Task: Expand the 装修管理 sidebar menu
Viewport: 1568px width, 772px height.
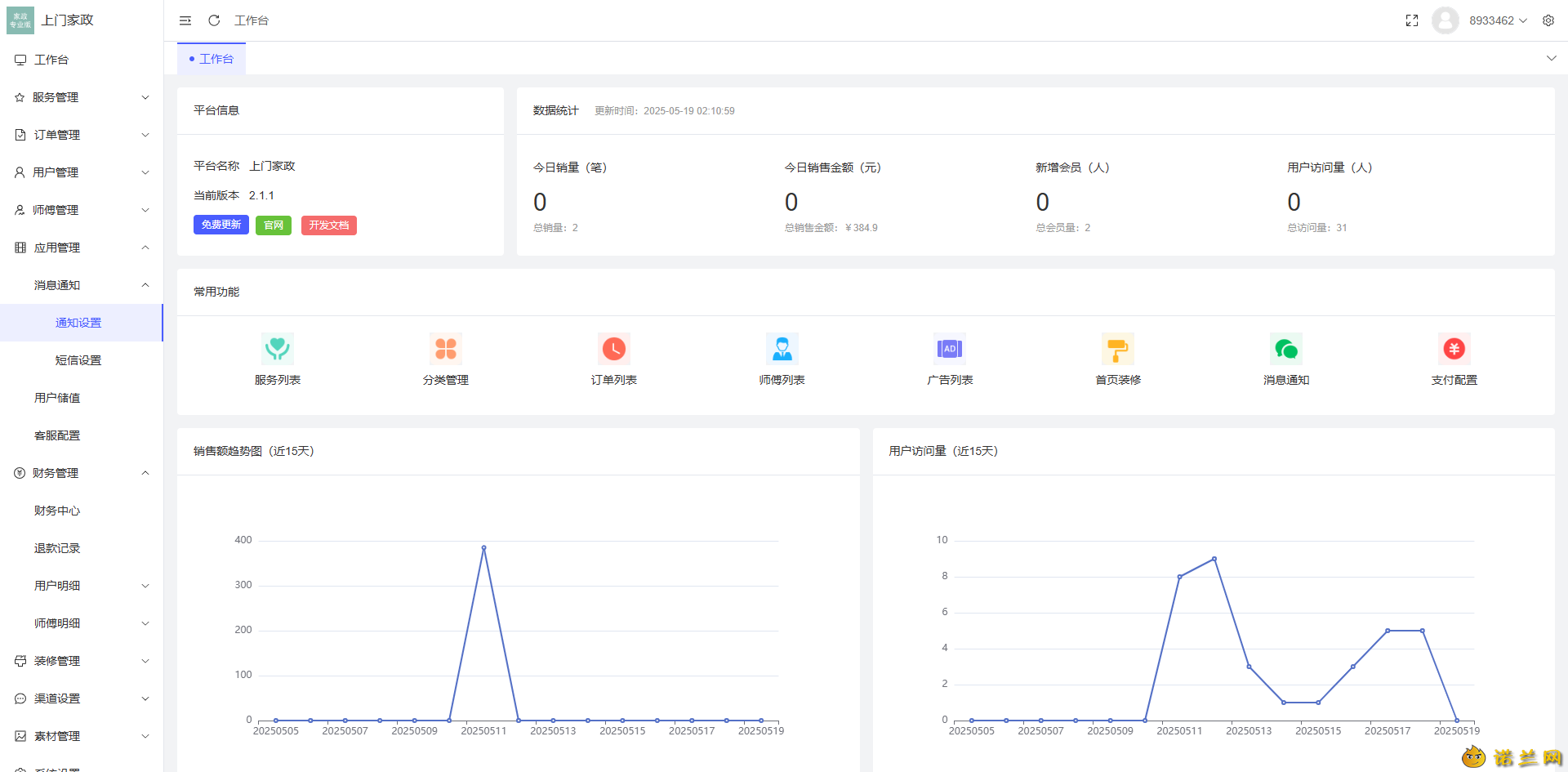Action: point(82,661)
